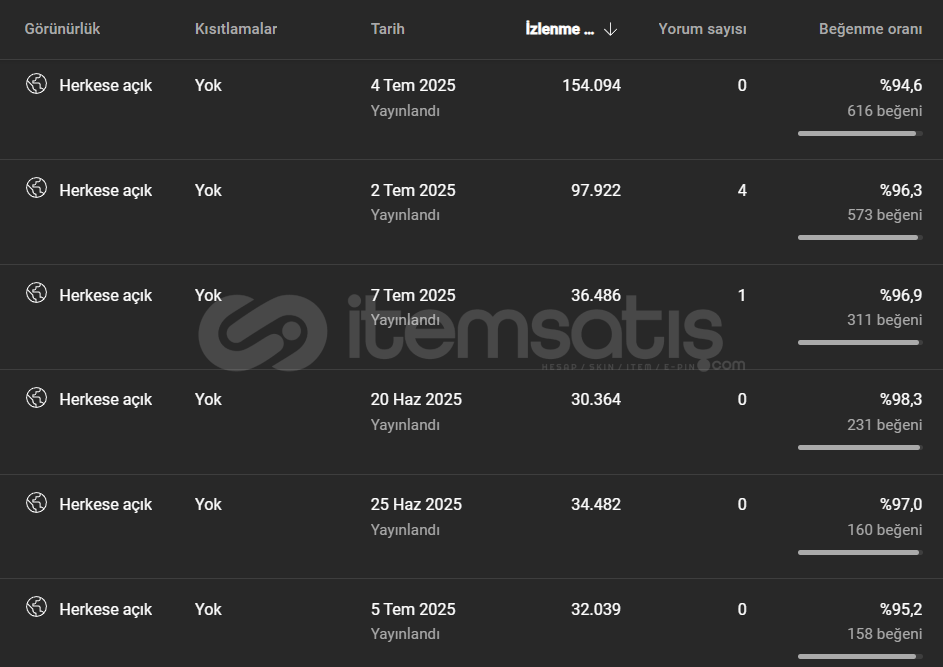Image resolution: width=943 pixels, height=667 pixels.
Task: Click the Kısıtlamalar column header
Action: click(x=236, y=29)
